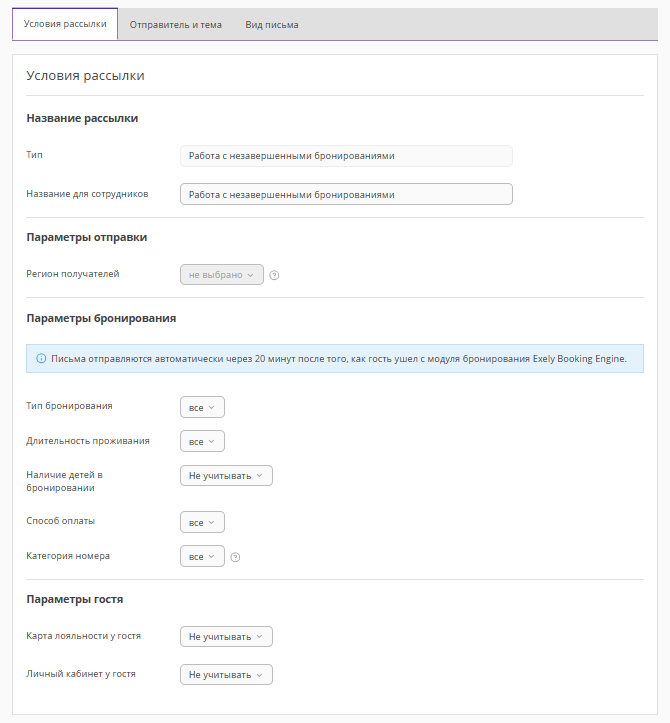
Task: Select the Способ оплаты dropdown
Action: (x=202, y=522)
